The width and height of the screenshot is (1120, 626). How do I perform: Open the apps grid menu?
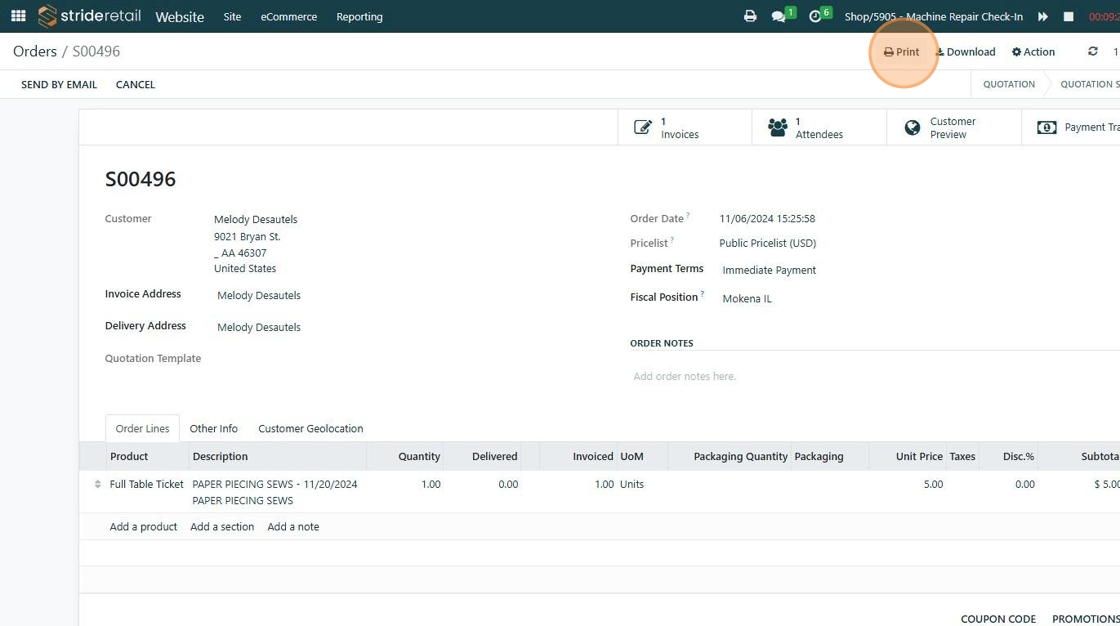pyautogui.click(x=19, y=16)
